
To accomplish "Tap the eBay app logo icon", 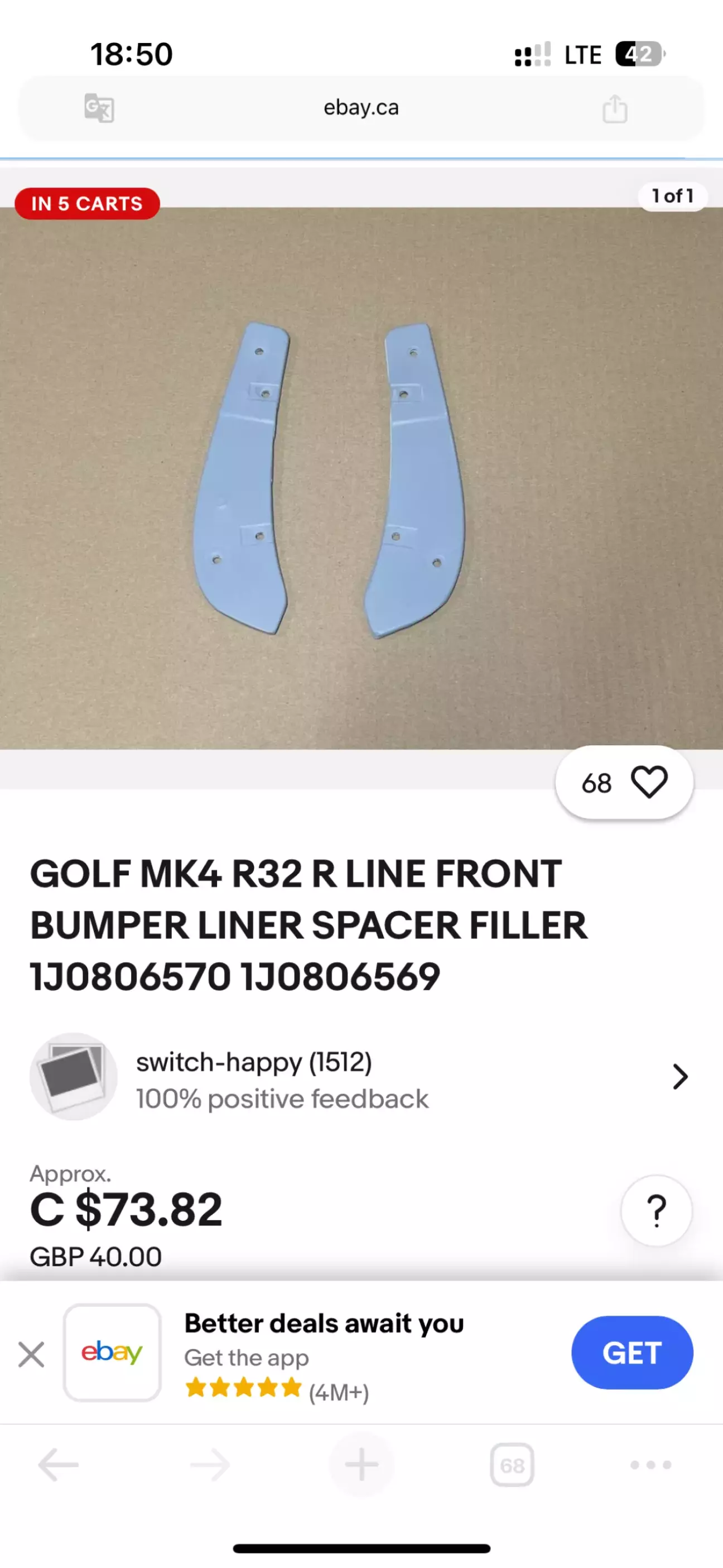I will coord(112,1353).
